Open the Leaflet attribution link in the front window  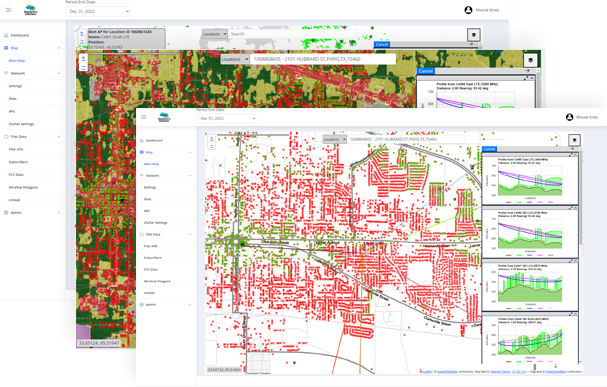[427, 372]
